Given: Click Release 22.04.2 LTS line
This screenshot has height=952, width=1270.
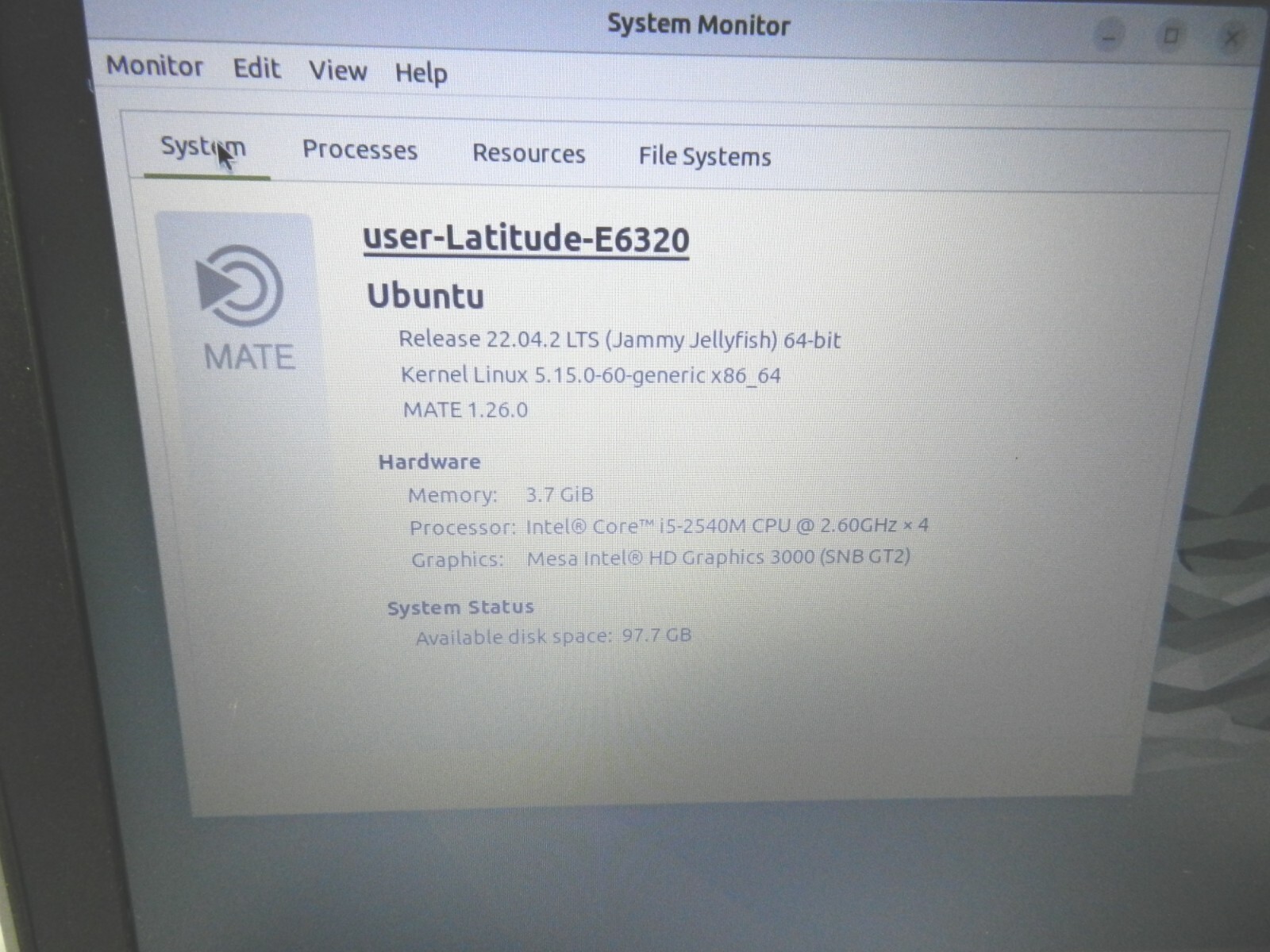Looking at the screenshot, I should (x=619, y=340).
